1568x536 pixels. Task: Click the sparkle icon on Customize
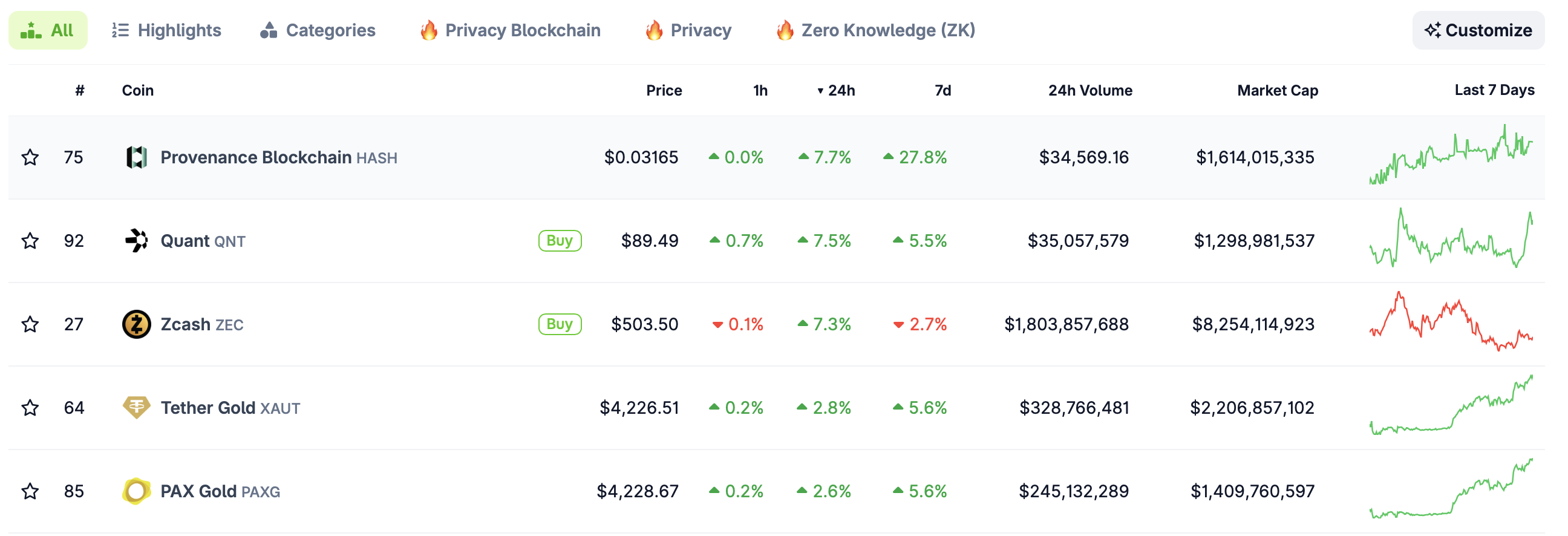click(x=1432, y=30)
